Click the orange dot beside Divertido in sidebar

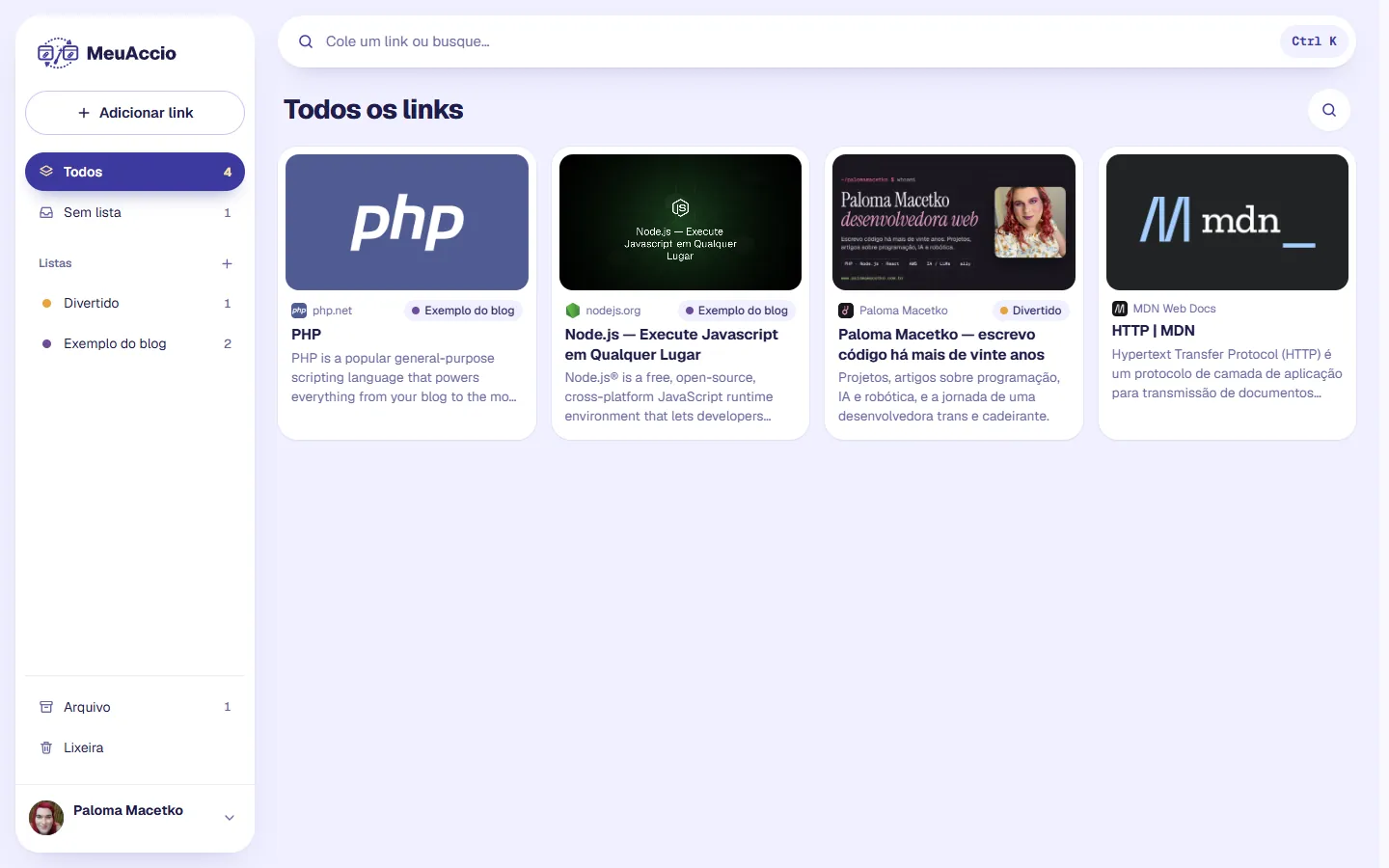point(46,303)
